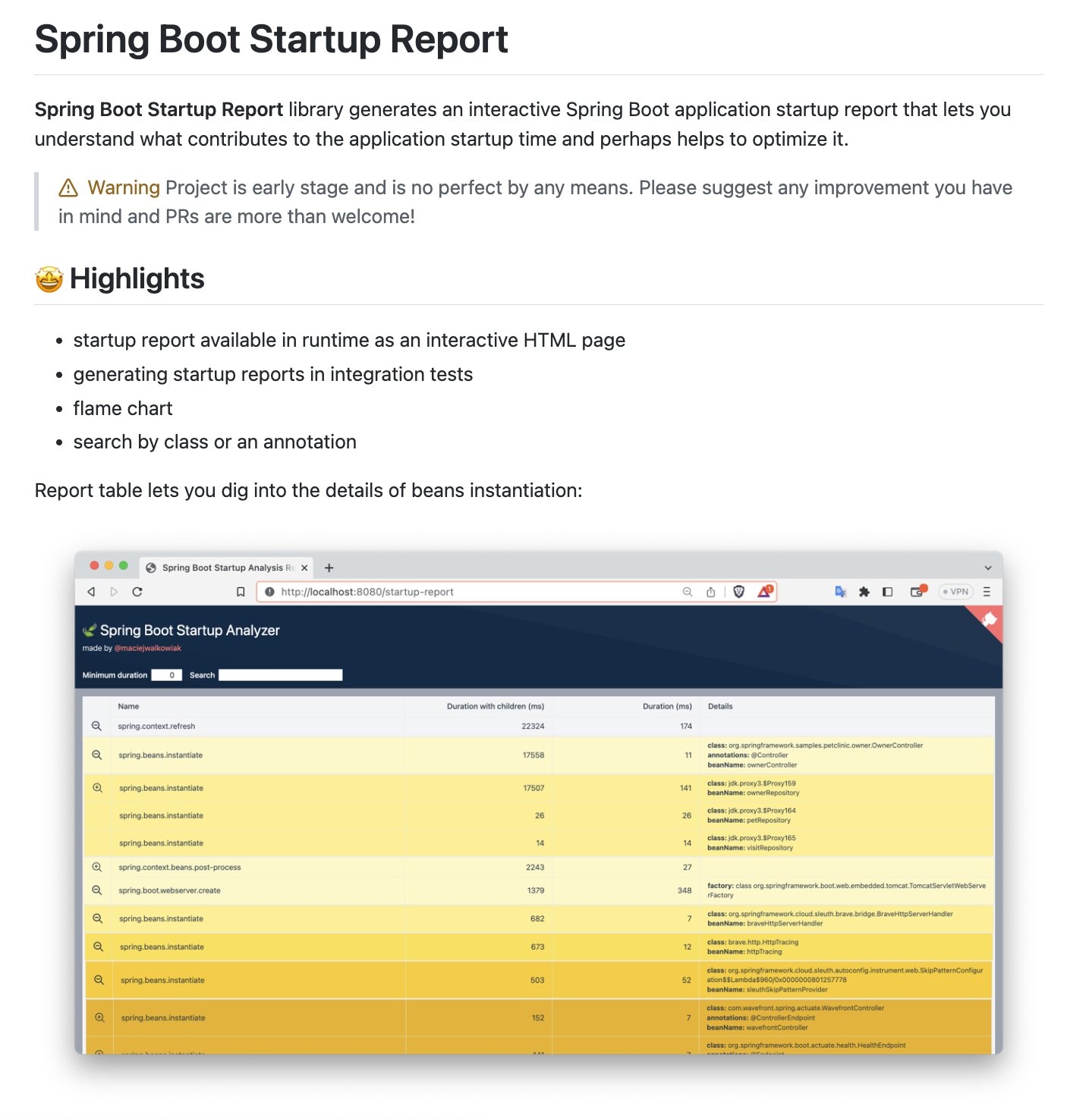Click the Duration (ms) column header
This screenshot has width=1070, height=1120.
tap(667, 706)
